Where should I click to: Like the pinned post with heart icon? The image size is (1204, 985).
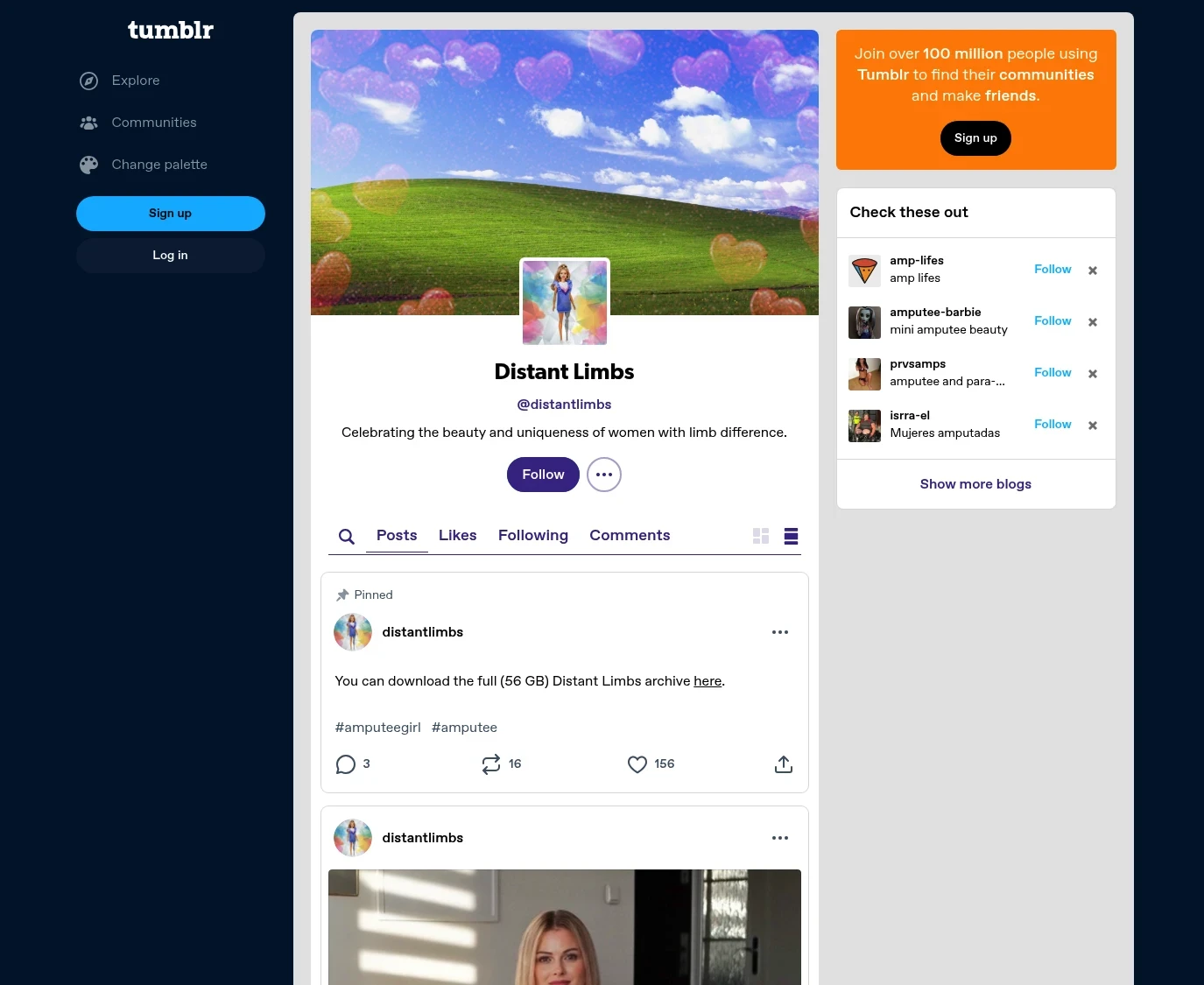pyautogui.click(x=637, y=764)
